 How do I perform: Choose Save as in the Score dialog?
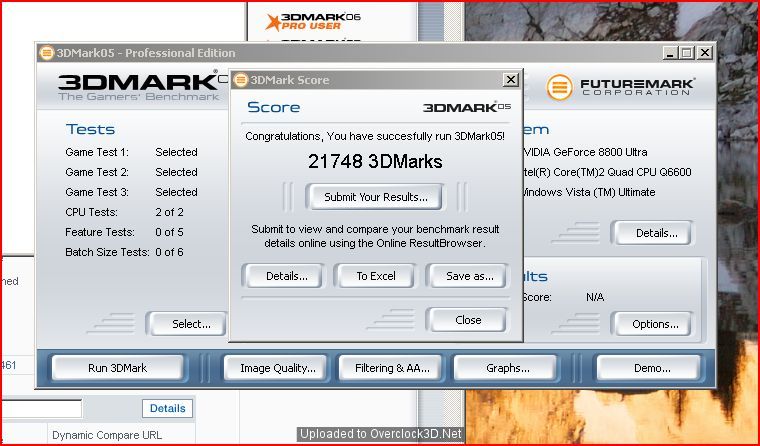(x=468, y=276)
